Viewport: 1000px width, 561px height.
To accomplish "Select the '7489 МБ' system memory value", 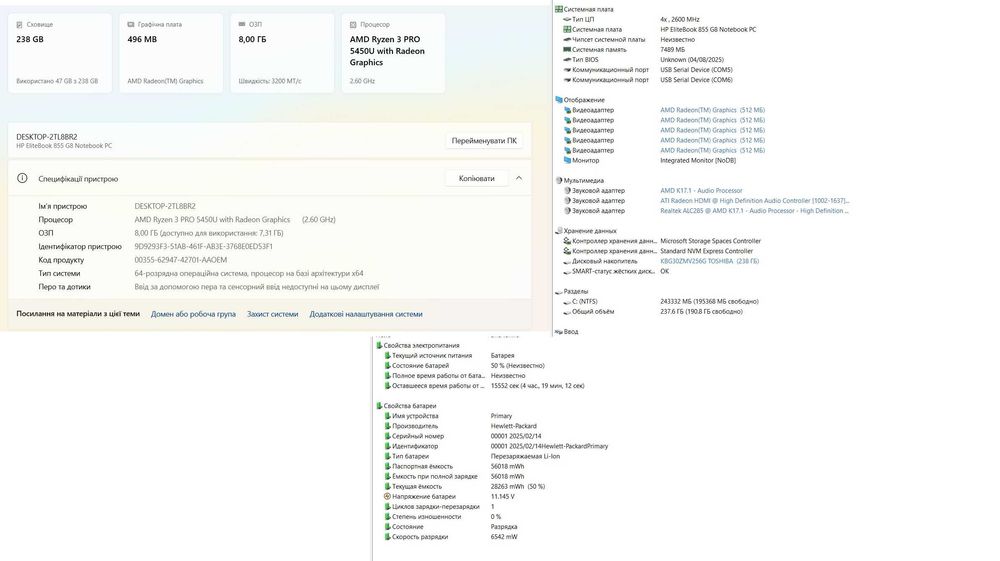I will 672,50.
